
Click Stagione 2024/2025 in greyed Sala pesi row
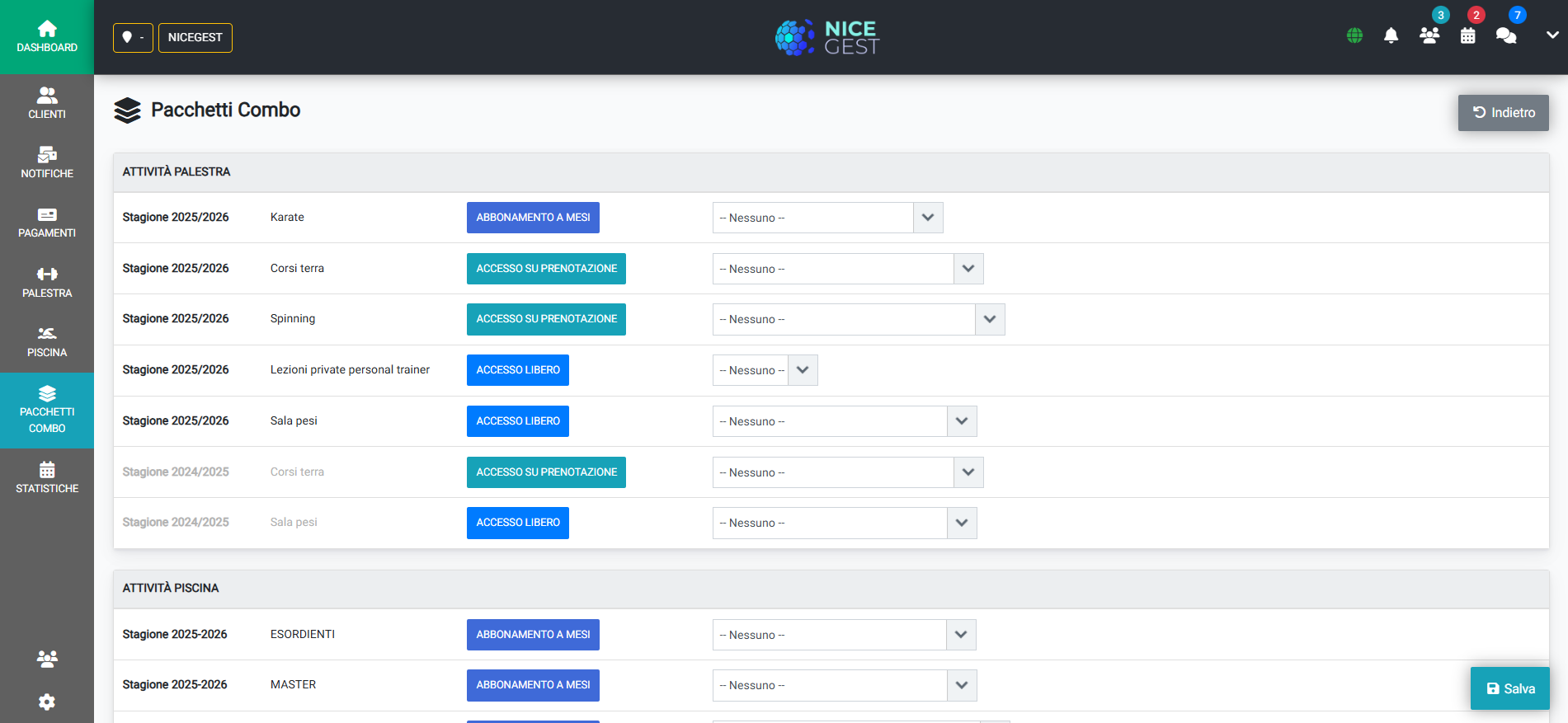[176, 522]
